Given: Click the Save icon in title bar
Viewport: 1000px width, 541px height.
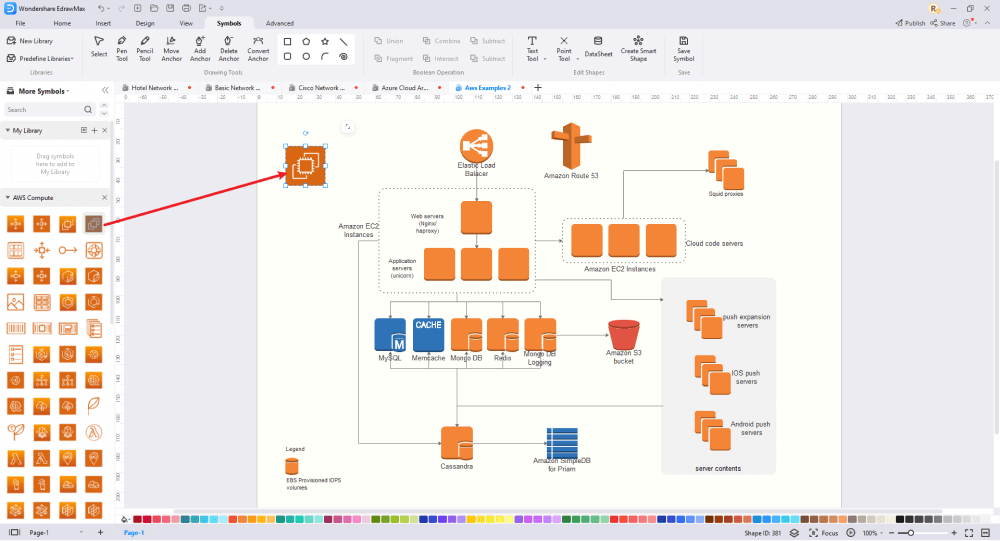Looking at the screenshot, I should point(170,8).
